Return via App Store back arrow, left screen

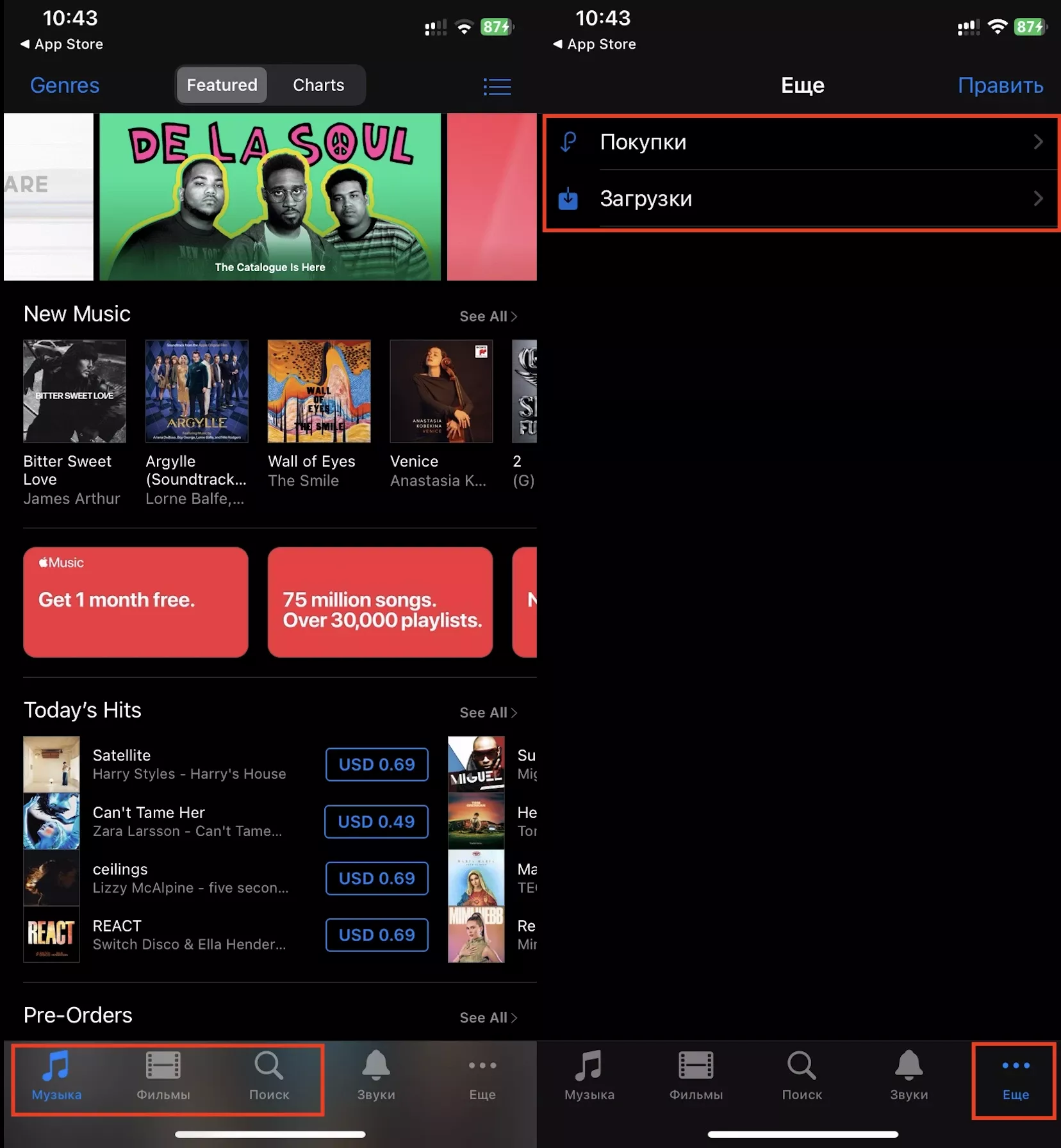point(62,44)
